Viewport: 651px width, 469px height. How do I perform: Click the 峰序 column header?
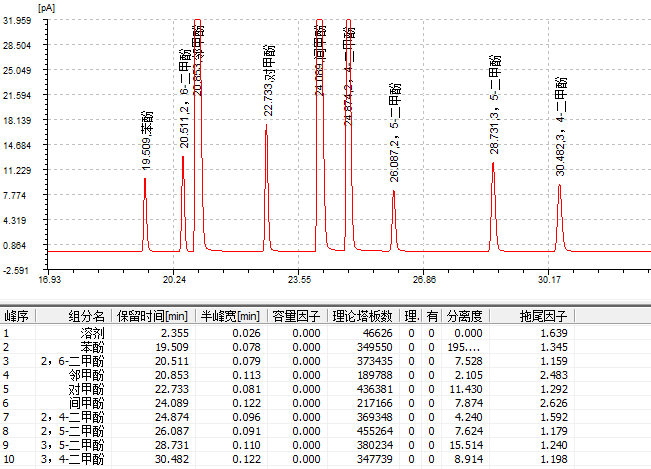pos(17,315)
